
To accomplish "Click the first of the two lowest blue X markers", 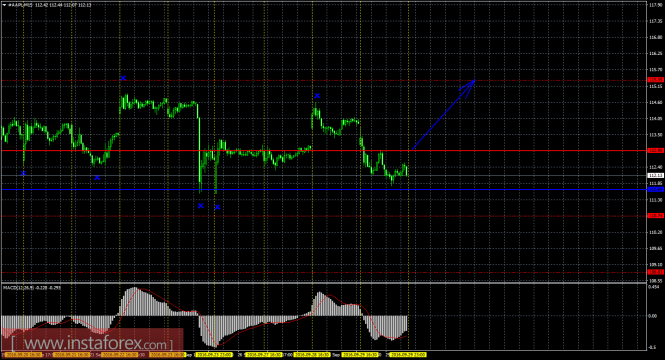I will click(201, 206).
